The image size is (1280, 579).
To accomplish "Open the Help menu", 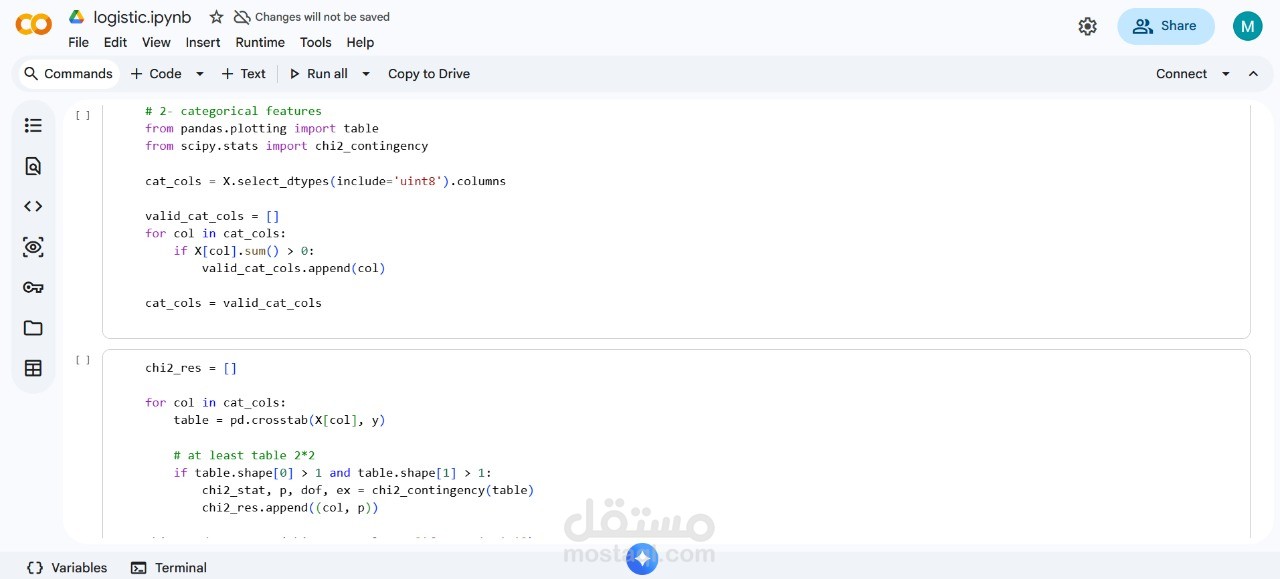I will (360, 43).
